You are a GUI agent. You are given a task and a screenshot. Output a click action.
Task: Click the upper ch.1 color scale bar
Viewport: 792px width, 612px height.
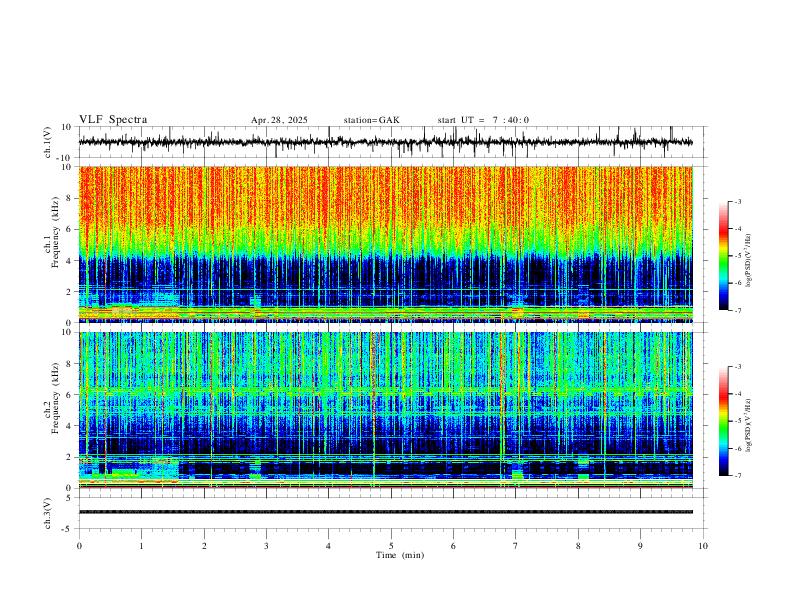pos(724,256)
